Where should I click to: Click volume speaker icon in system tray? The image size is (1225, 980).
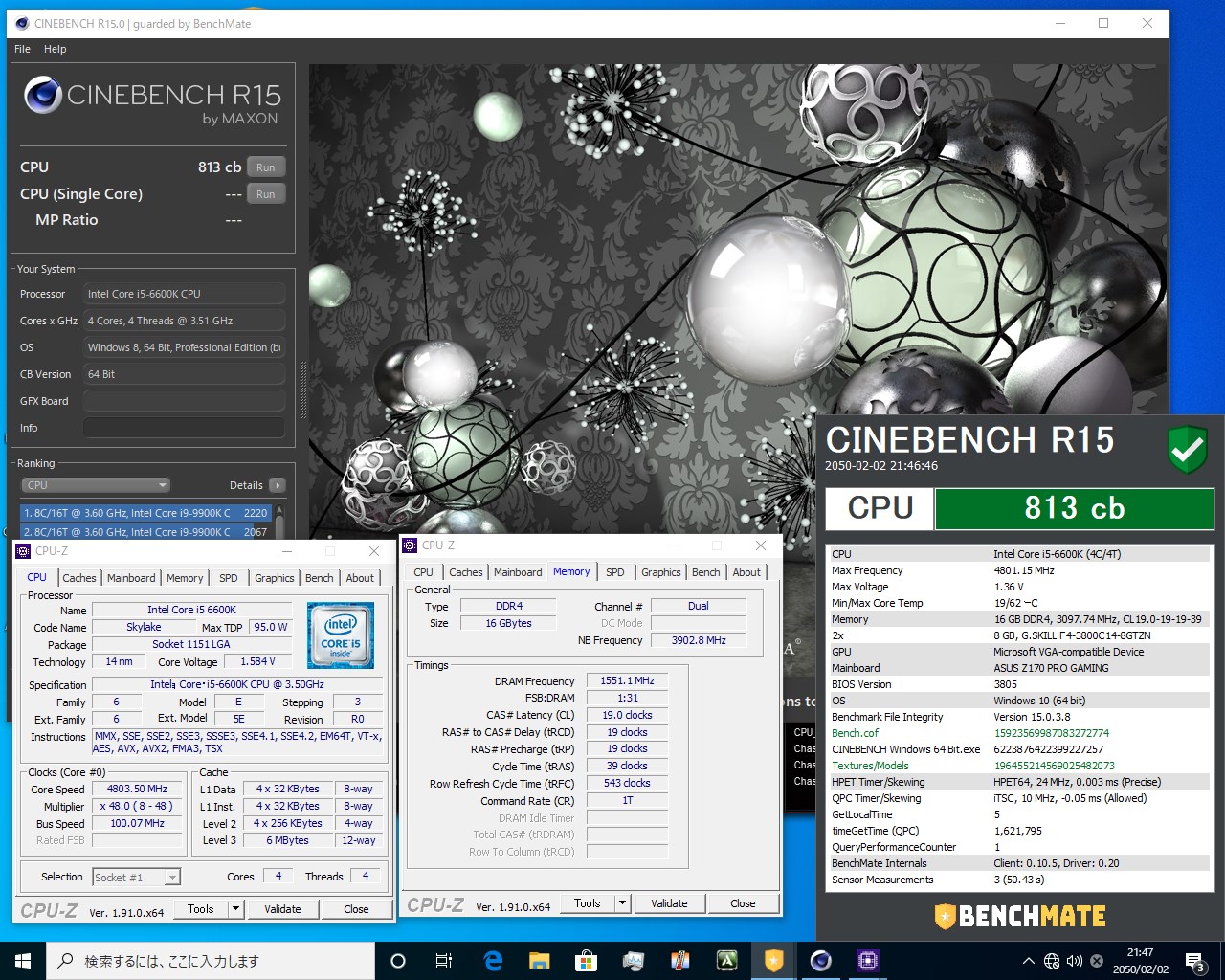pyautogui.click(x=1074, y=961)
